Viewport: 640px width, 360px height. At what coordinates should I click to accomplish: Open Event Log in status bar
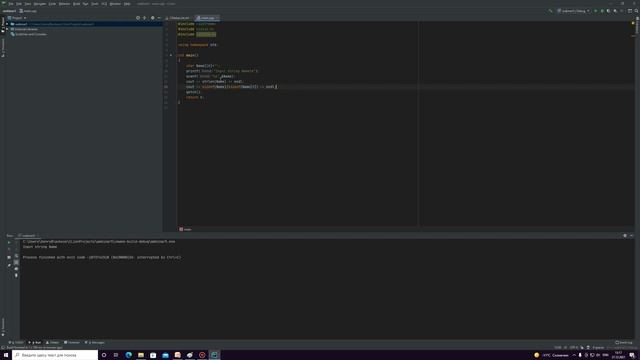tap(624, 342)
